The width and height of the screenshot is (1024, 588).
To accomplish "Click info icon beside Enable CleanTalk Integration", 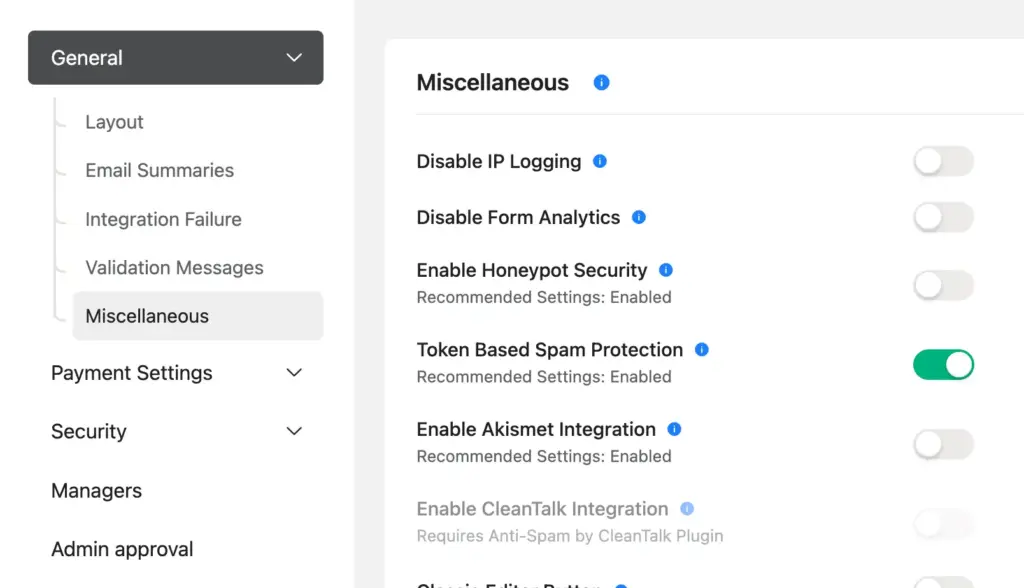I will (x=687, y=509).
